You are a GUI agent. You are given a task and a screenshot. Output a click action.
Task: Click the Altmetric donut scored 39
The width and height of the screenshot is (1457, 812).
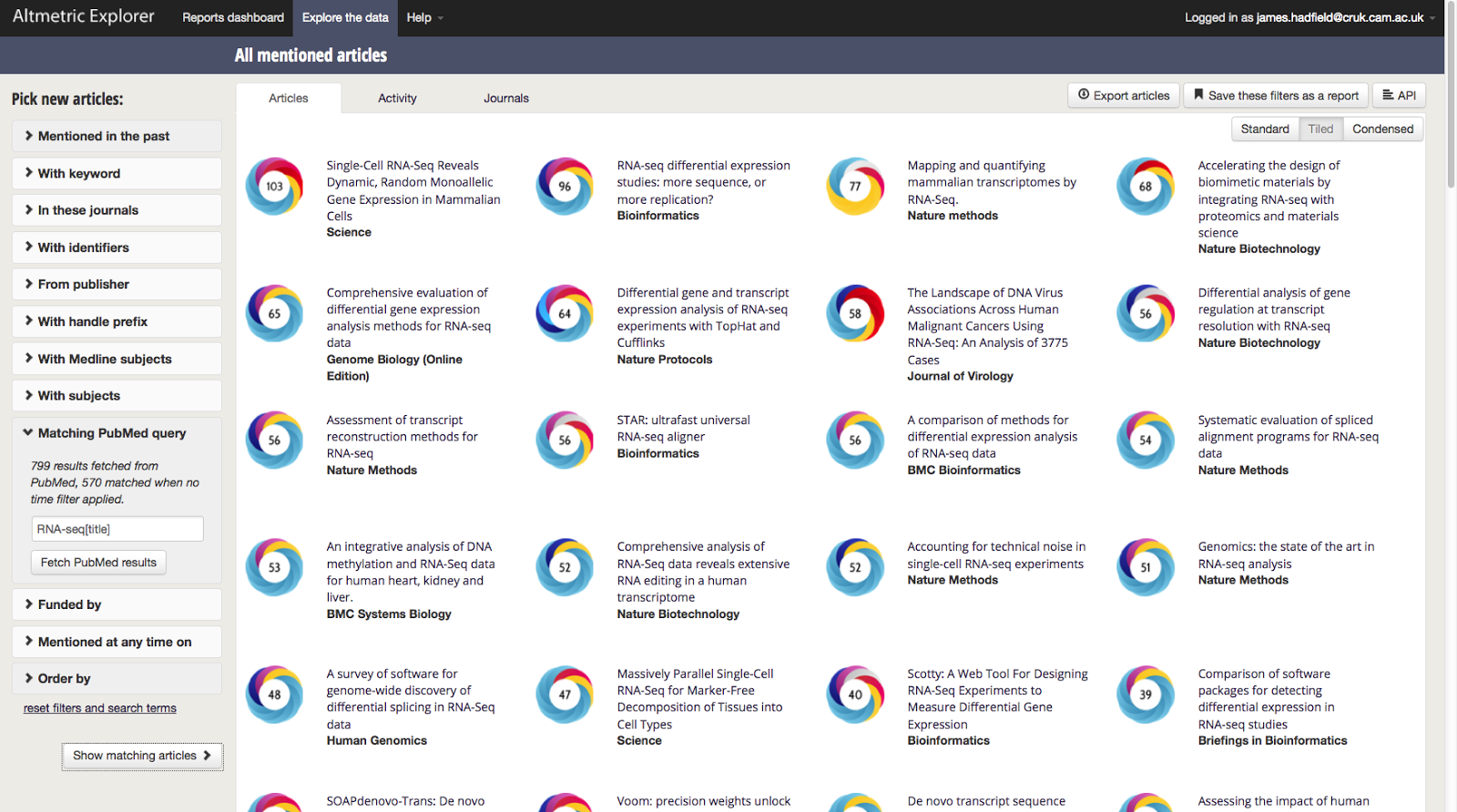coord(1146,695)
